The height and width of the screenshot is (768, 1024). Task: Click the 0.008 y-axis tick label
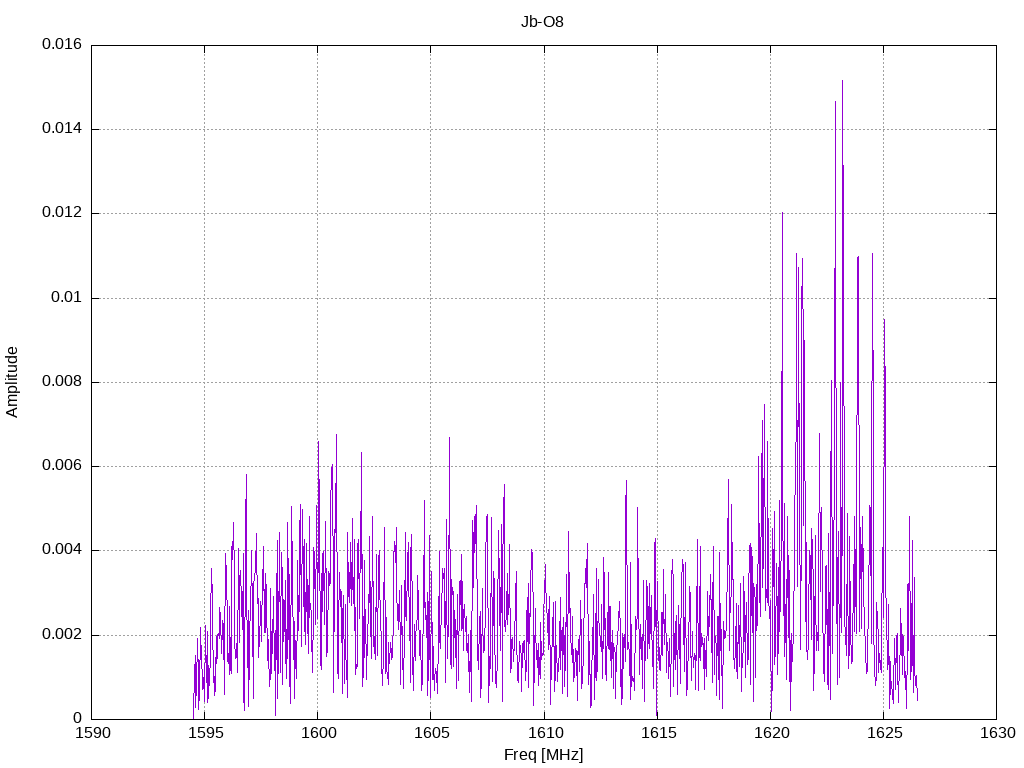pos(62,381)
